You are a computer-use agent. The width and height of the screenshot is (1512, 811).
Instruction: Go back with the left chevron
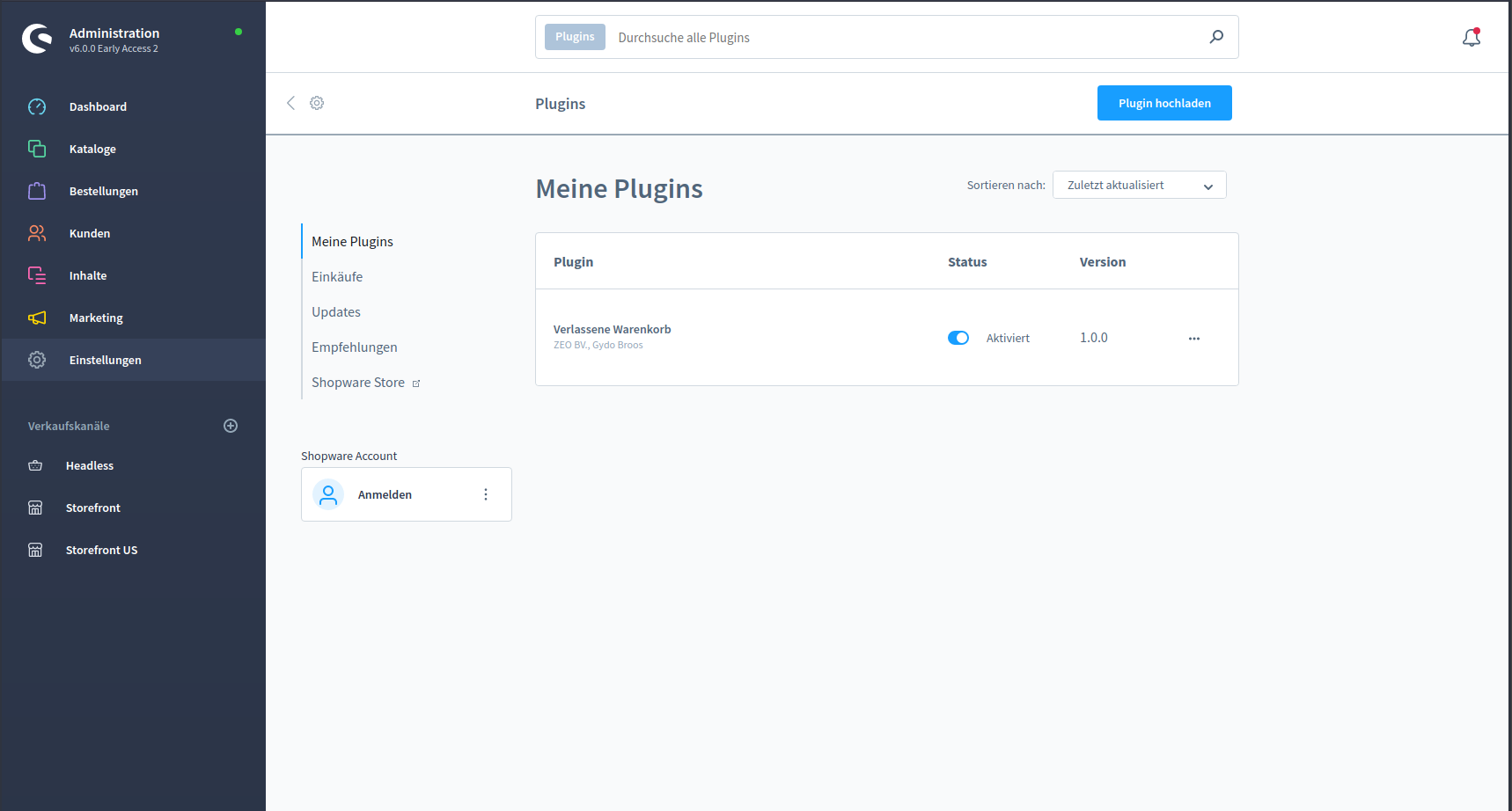[x=290, y=103]
